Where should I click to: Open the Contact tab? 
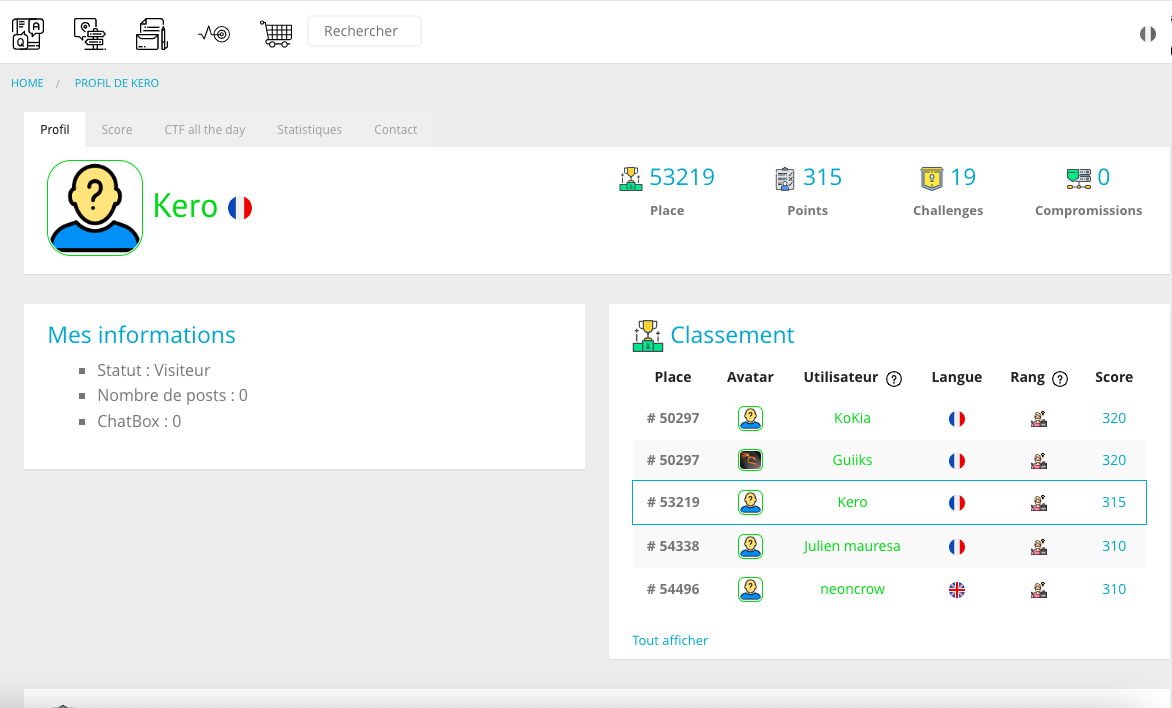pyautogui.click(x=395, y=129)
